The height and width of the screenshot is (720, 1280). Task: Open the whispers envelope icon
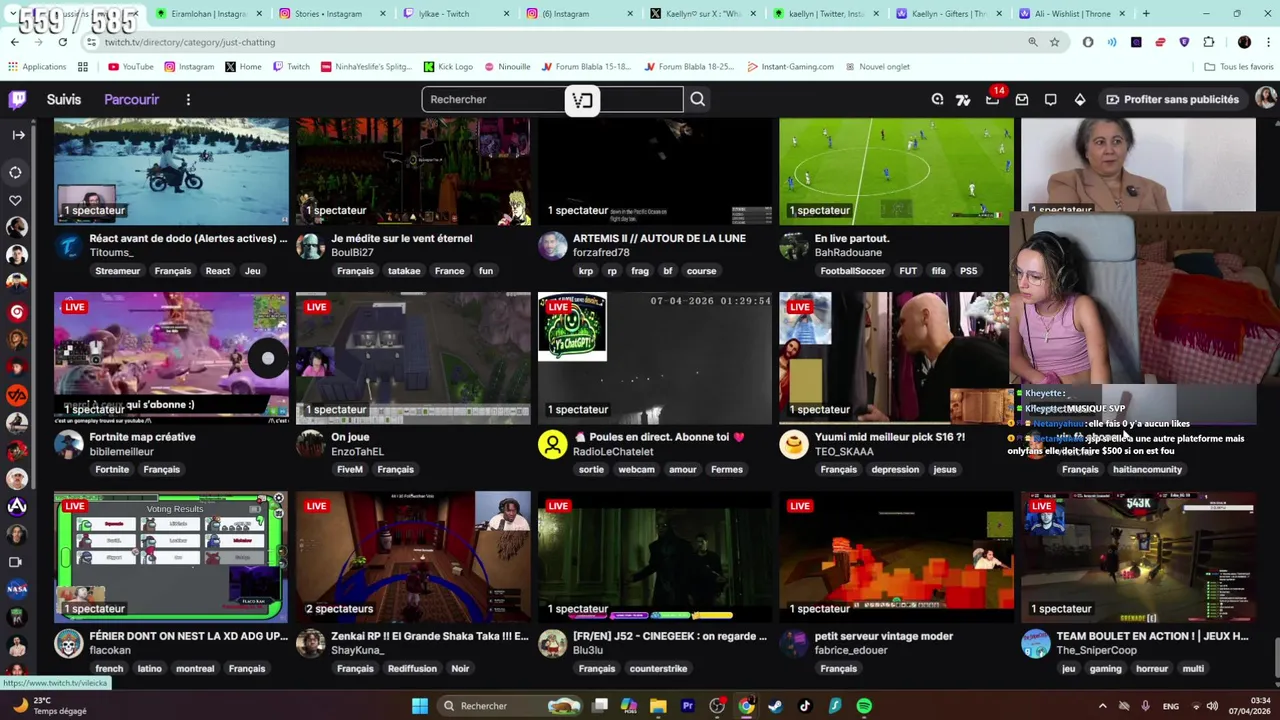[1022, 99]
